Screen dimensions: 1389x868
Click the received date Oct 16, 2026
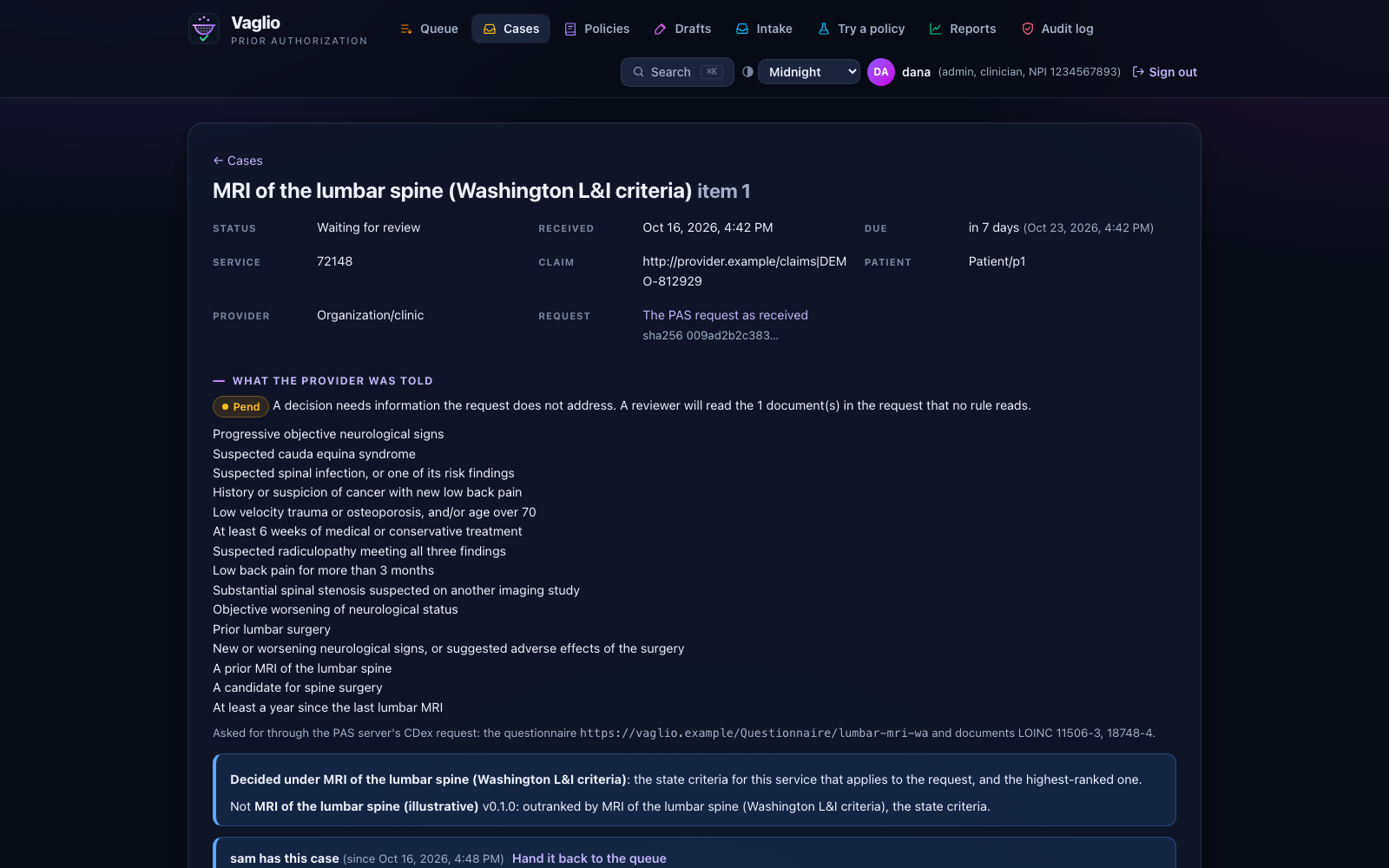pyautogui.click(x=708, y=227)
